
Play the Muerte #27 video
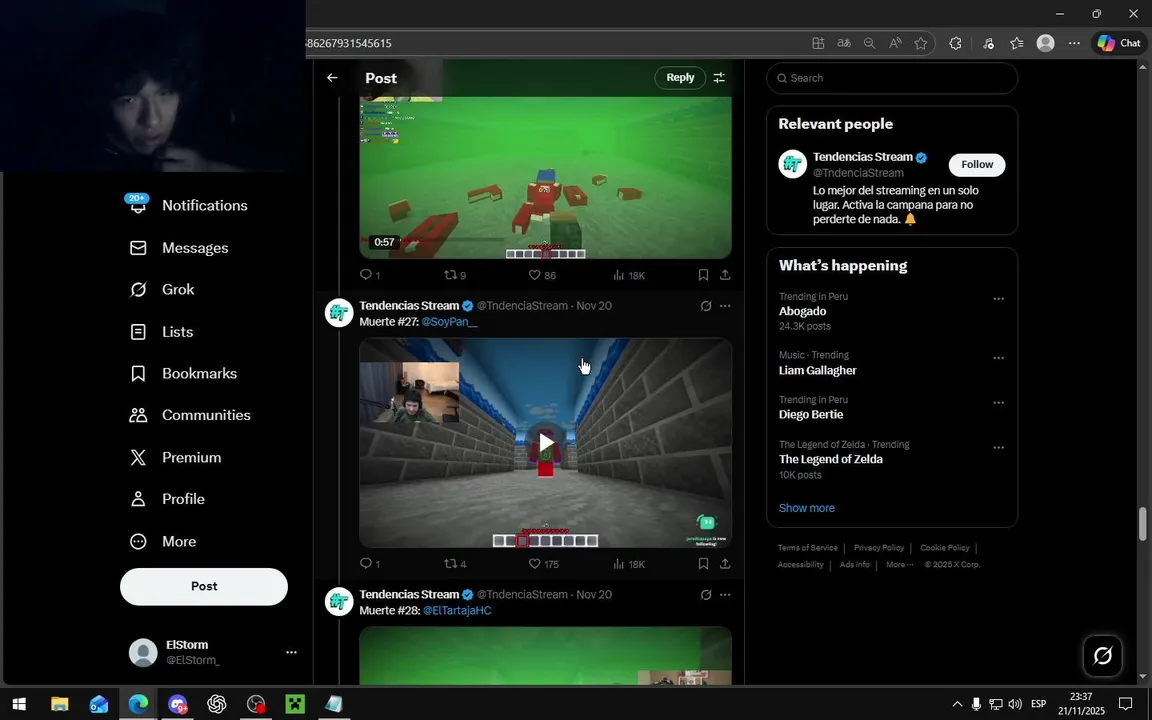coord(545,442)
